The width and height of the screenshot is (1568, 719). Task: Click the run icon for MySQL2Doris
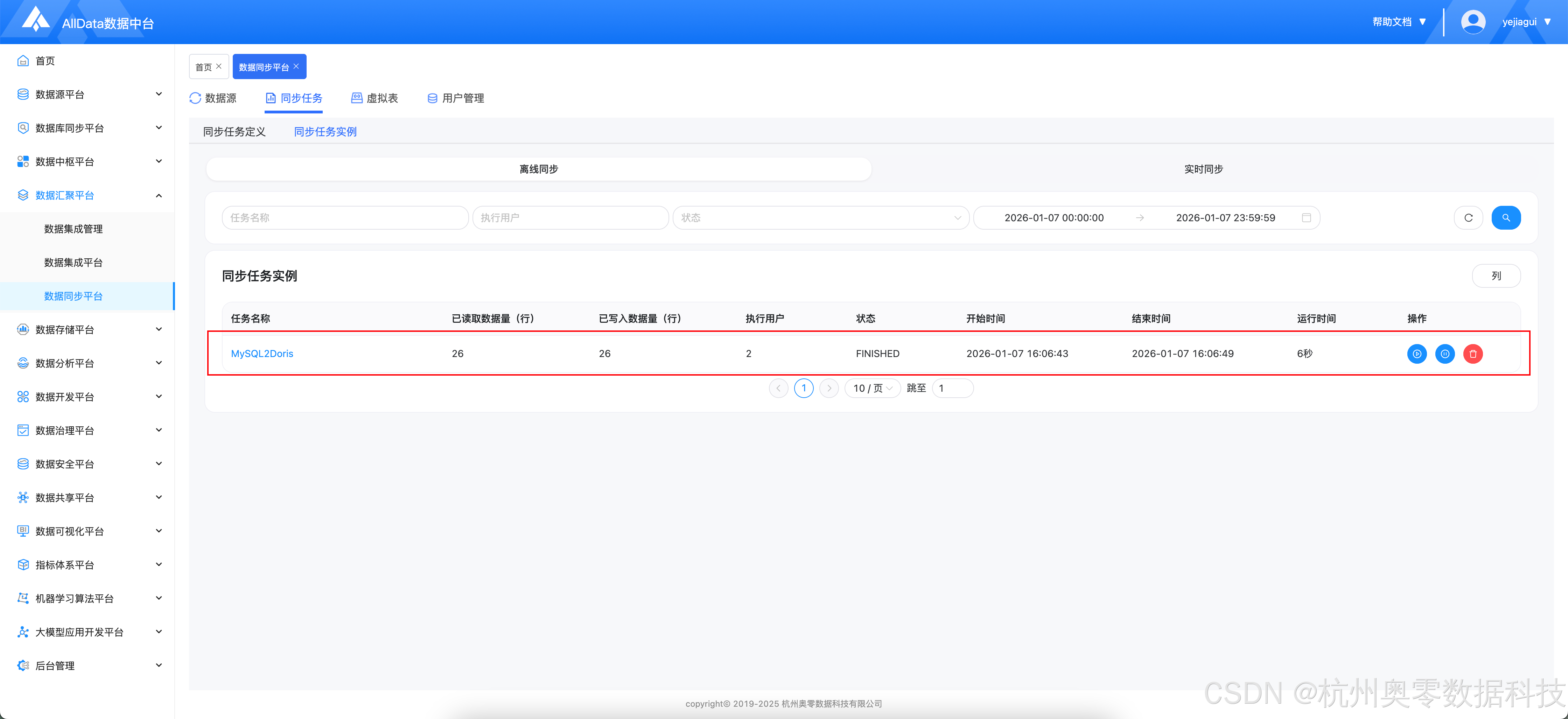[1416, 354]
